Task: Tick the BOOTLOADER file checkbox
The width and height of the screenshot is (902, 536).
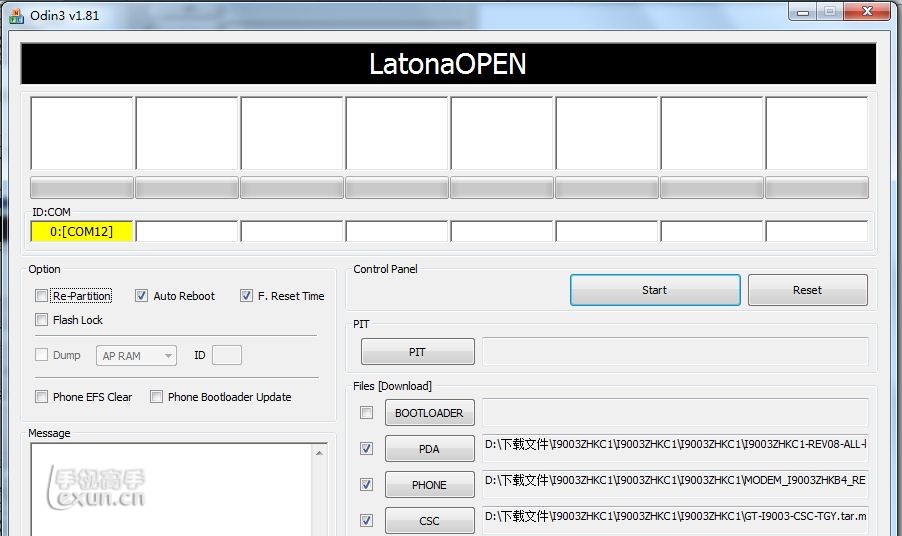Action: pyautogui.click(x=366, y=412)
